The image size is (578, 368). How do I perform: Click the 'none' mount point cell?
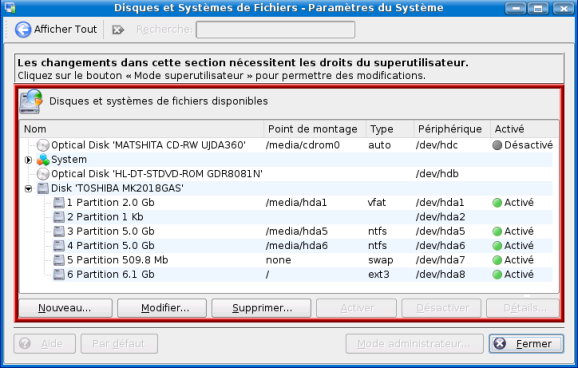(x=278, y=260)
